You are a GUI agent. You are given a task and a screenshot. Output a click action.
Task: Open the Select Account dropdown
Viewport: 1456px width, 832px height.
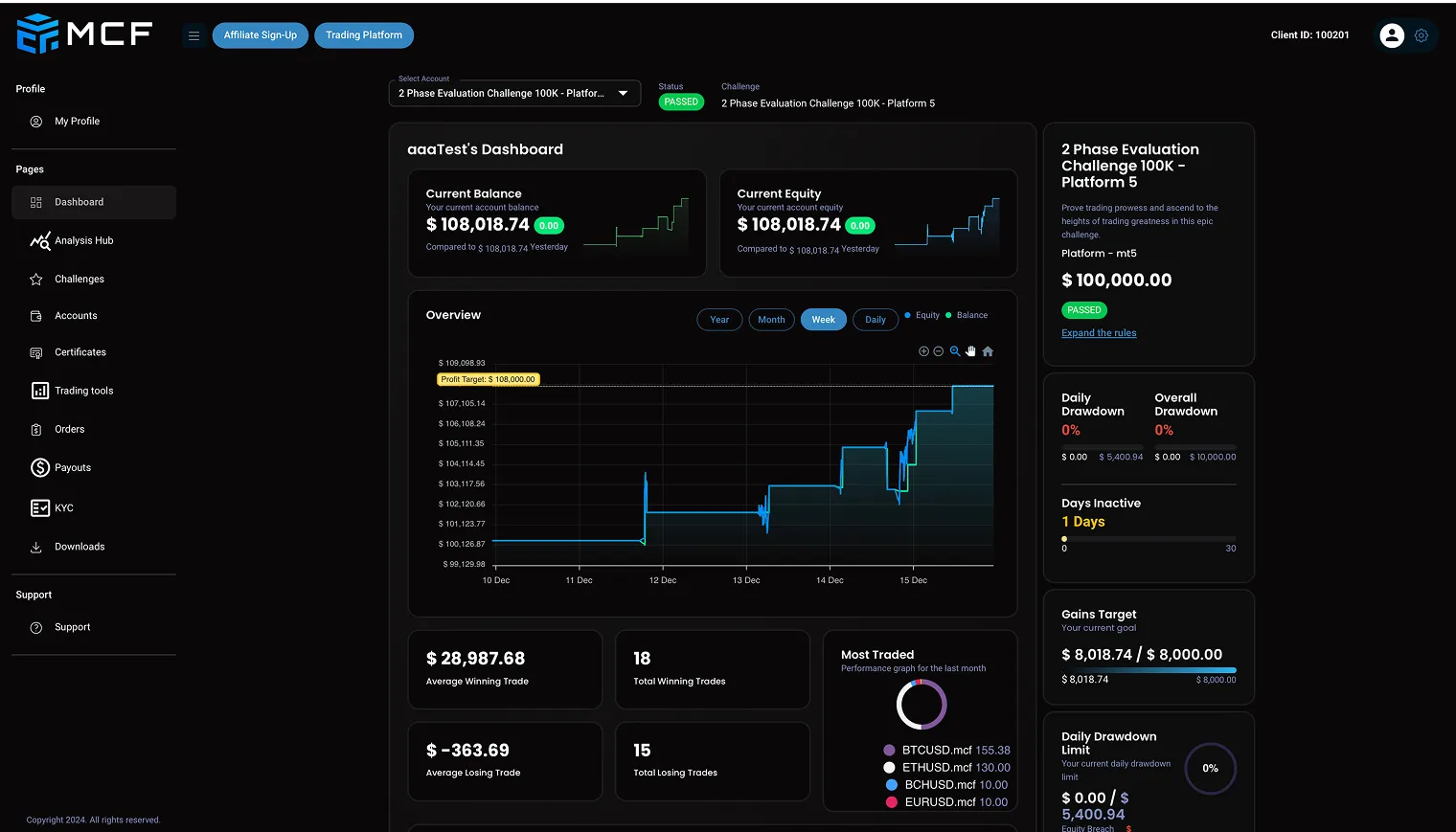point(514,94)
